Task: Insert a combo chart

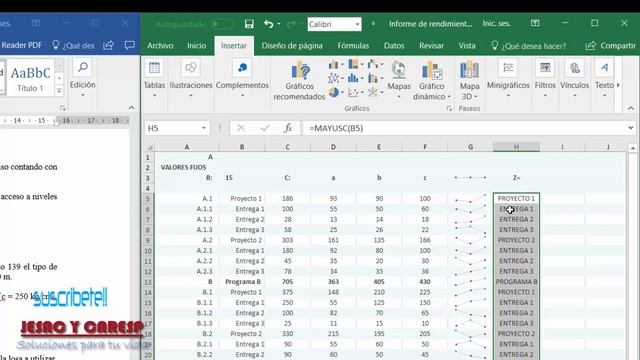Action: (375, 78)
